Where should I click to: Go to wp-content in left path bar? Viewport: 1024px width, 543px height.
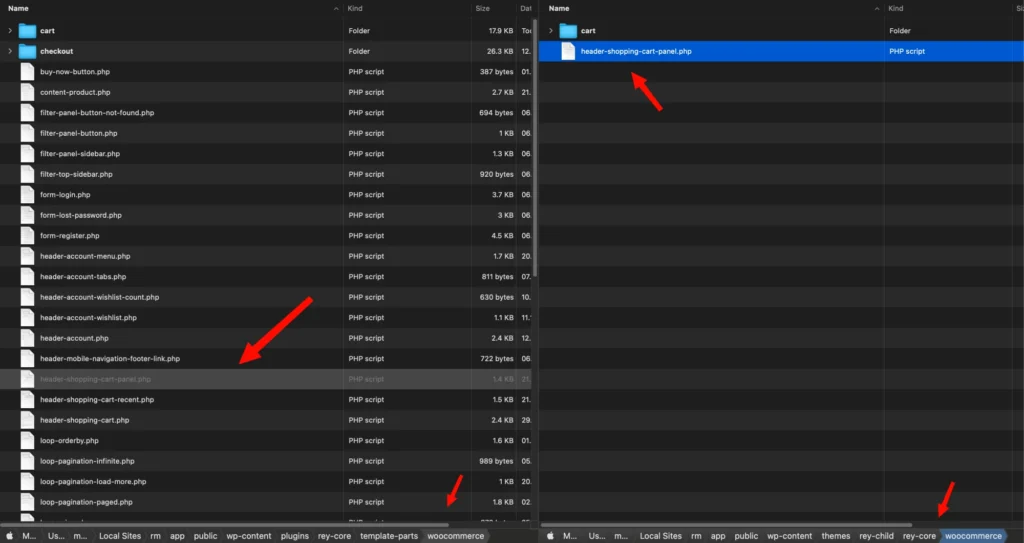pyautogui.click(x=249, y=536)
